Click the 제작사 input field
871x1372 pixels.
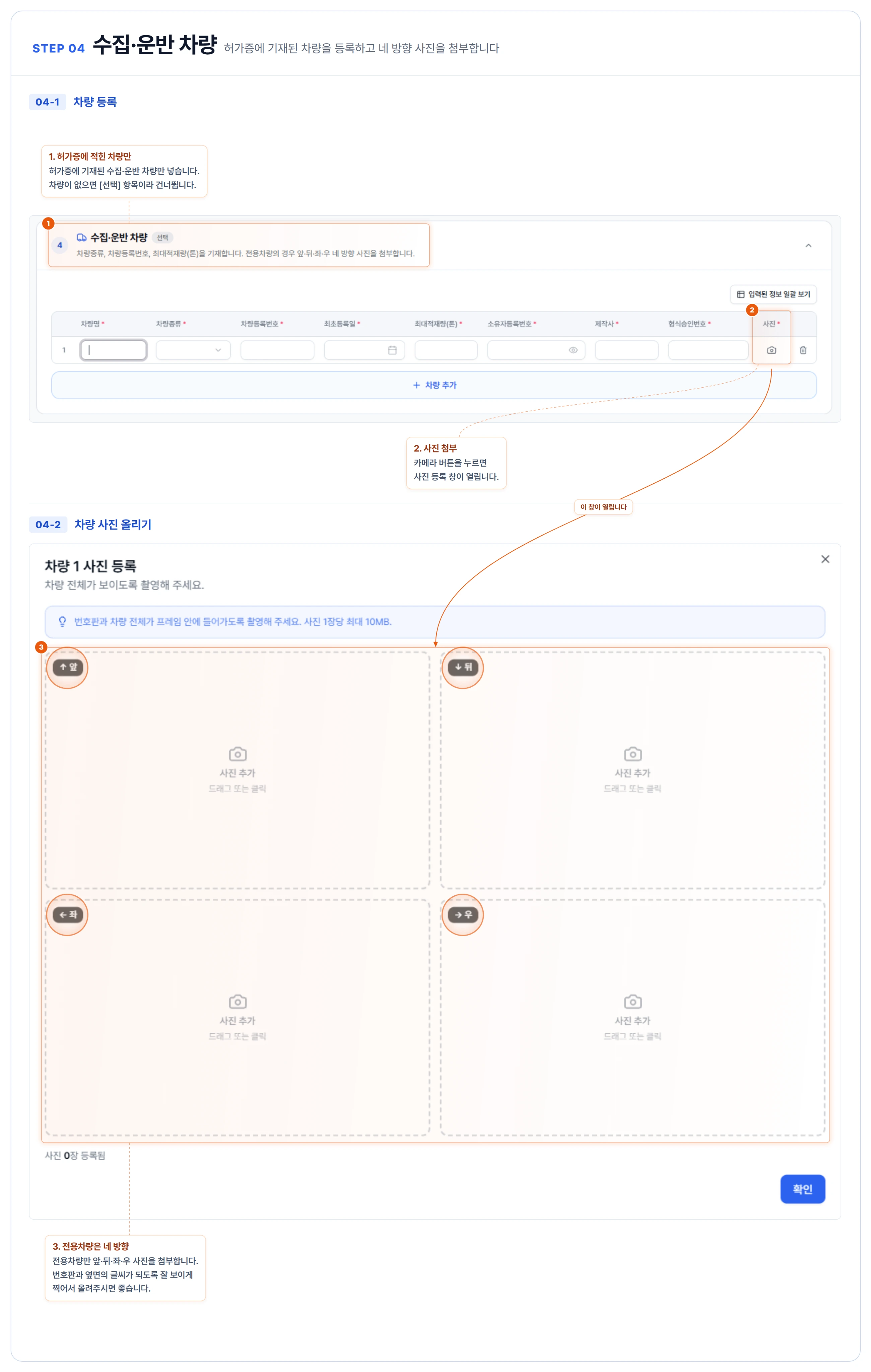tap(627, 350)
